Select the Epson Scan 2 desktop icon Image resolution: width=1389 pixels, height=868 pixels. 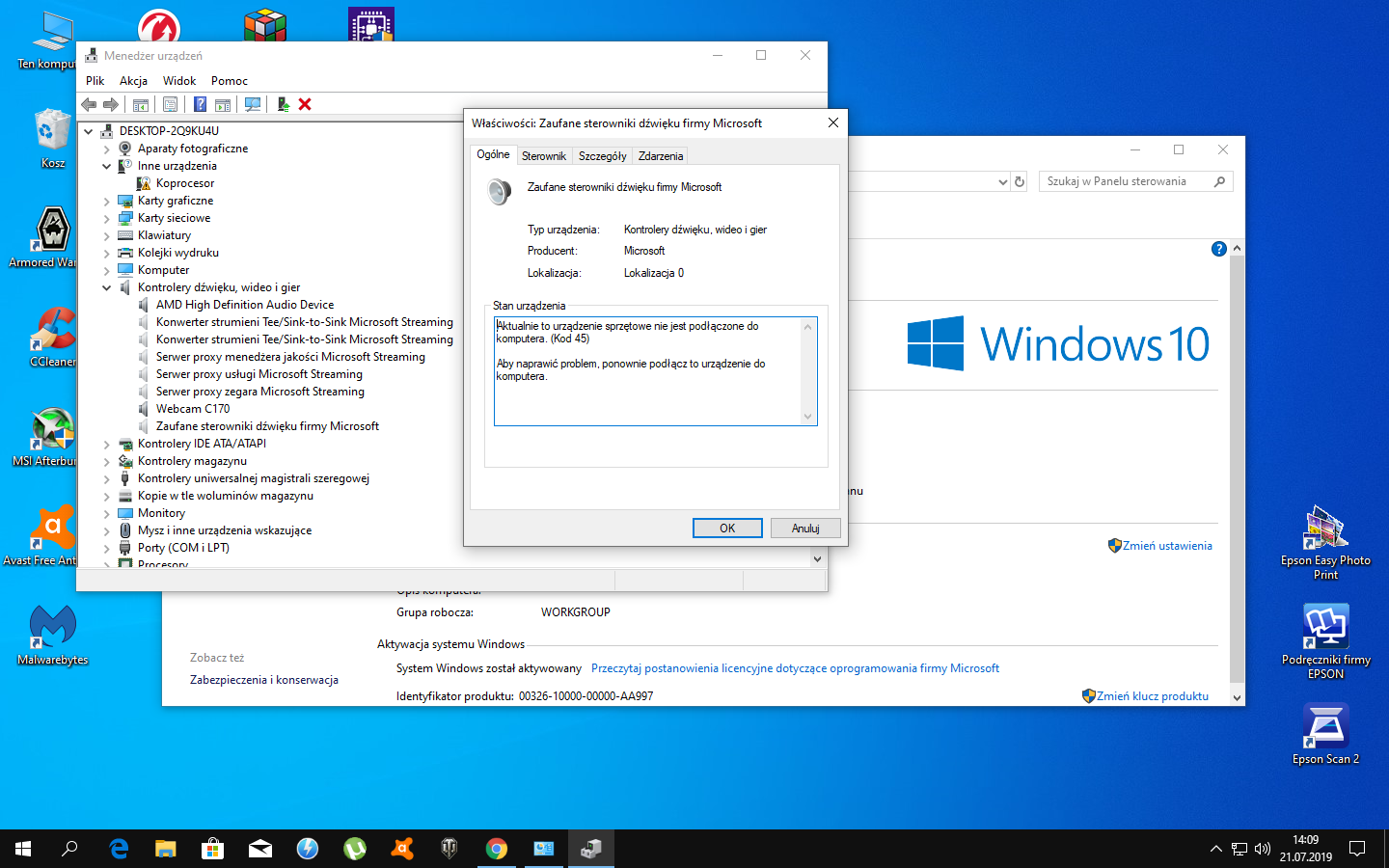tap(1325, 734)
